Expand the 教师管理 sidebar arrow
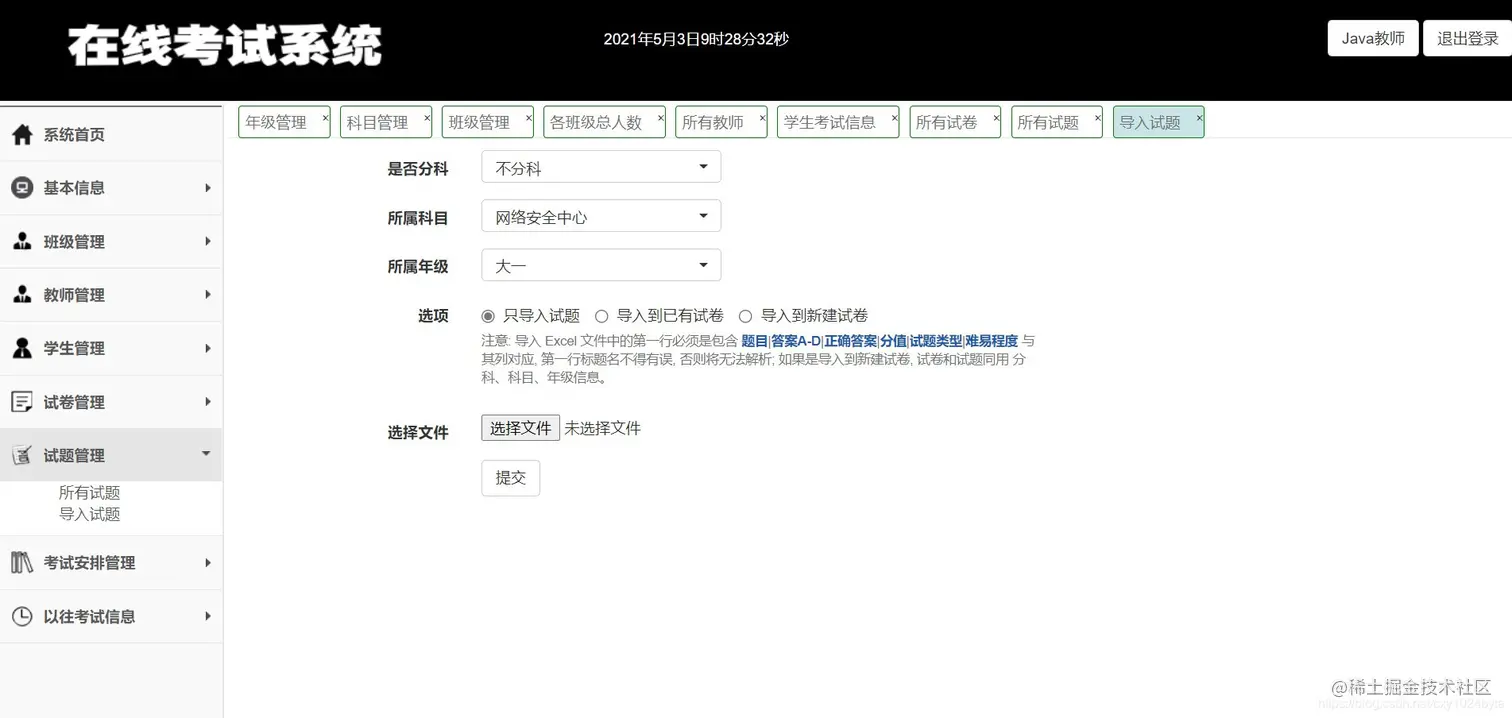Image resolution: width=1512 pixels, height=718 pixels. (x=207, y=294)
